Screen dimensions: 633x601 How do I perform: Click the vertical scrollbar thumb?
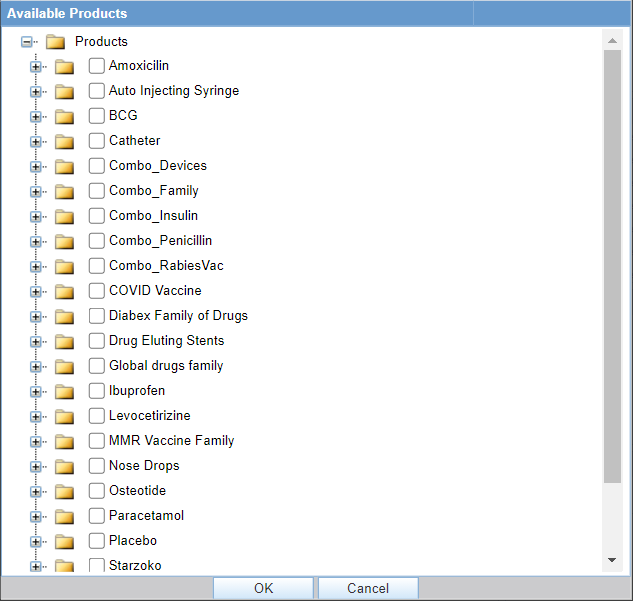pyautogui.click(x=612, y=266)
